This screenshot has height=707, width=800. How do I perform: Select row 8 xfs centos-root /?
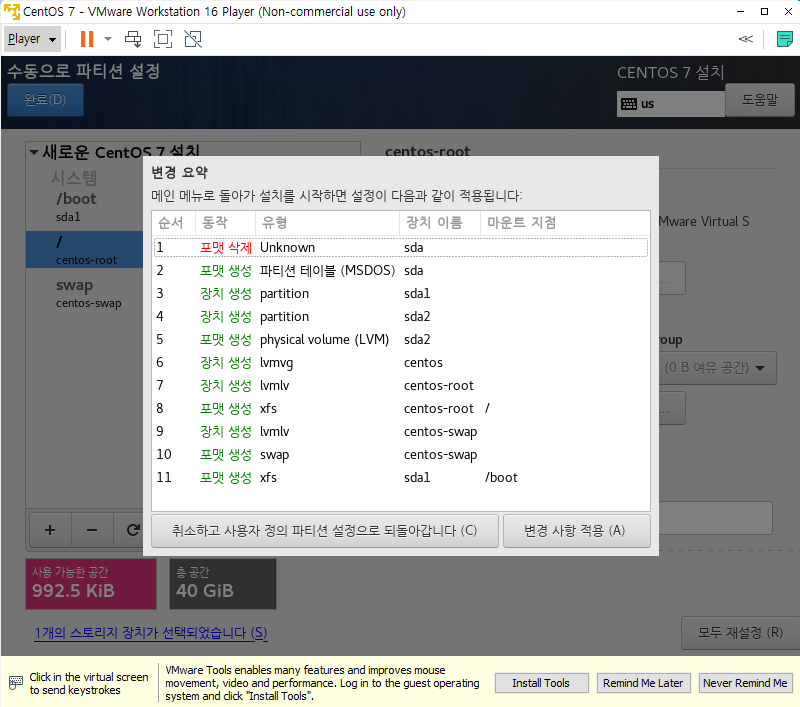pos(401,408)
